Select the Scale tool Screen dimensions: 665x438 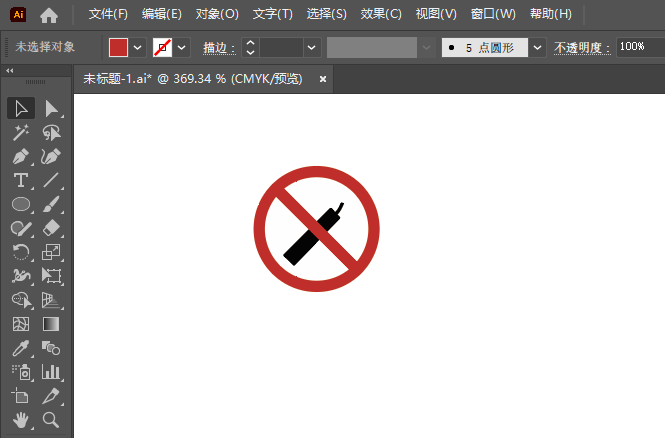pyautogui.click(x=51, y=252)
